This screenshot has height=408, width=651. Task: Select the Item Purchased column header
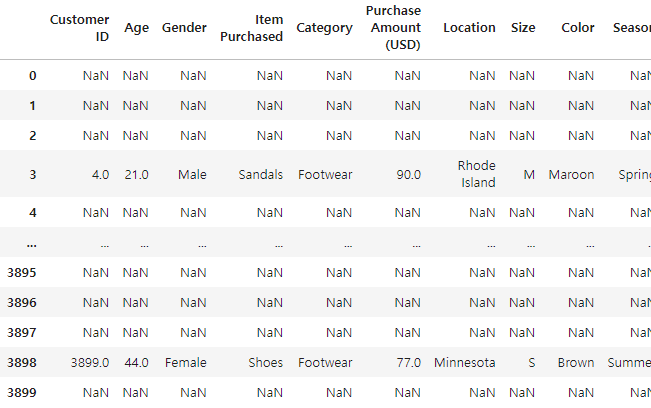point(251,28)
